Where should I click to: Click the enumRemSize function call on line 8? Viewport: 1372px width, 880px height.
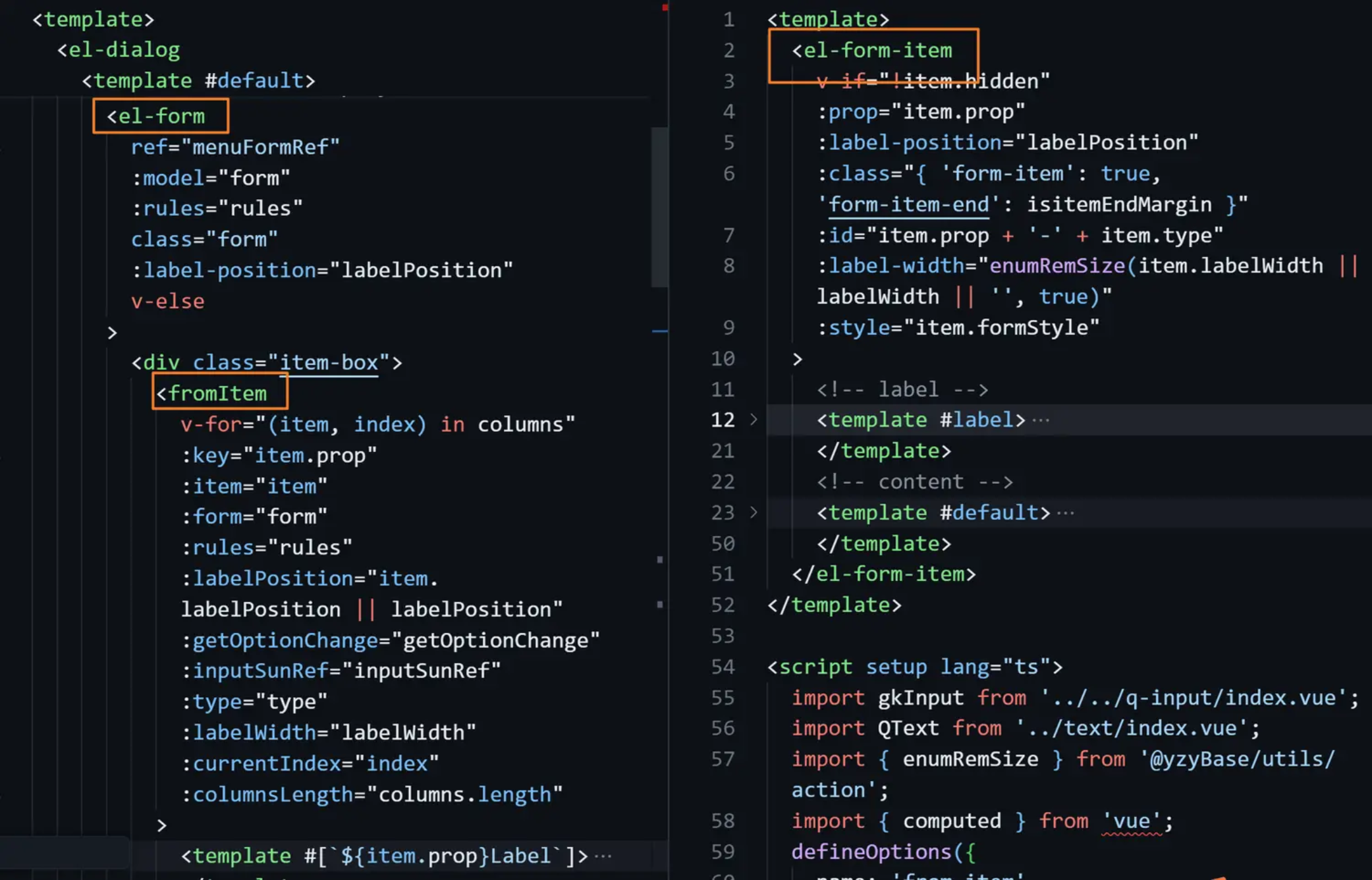pyautogui.click(x=1057, y=265)
